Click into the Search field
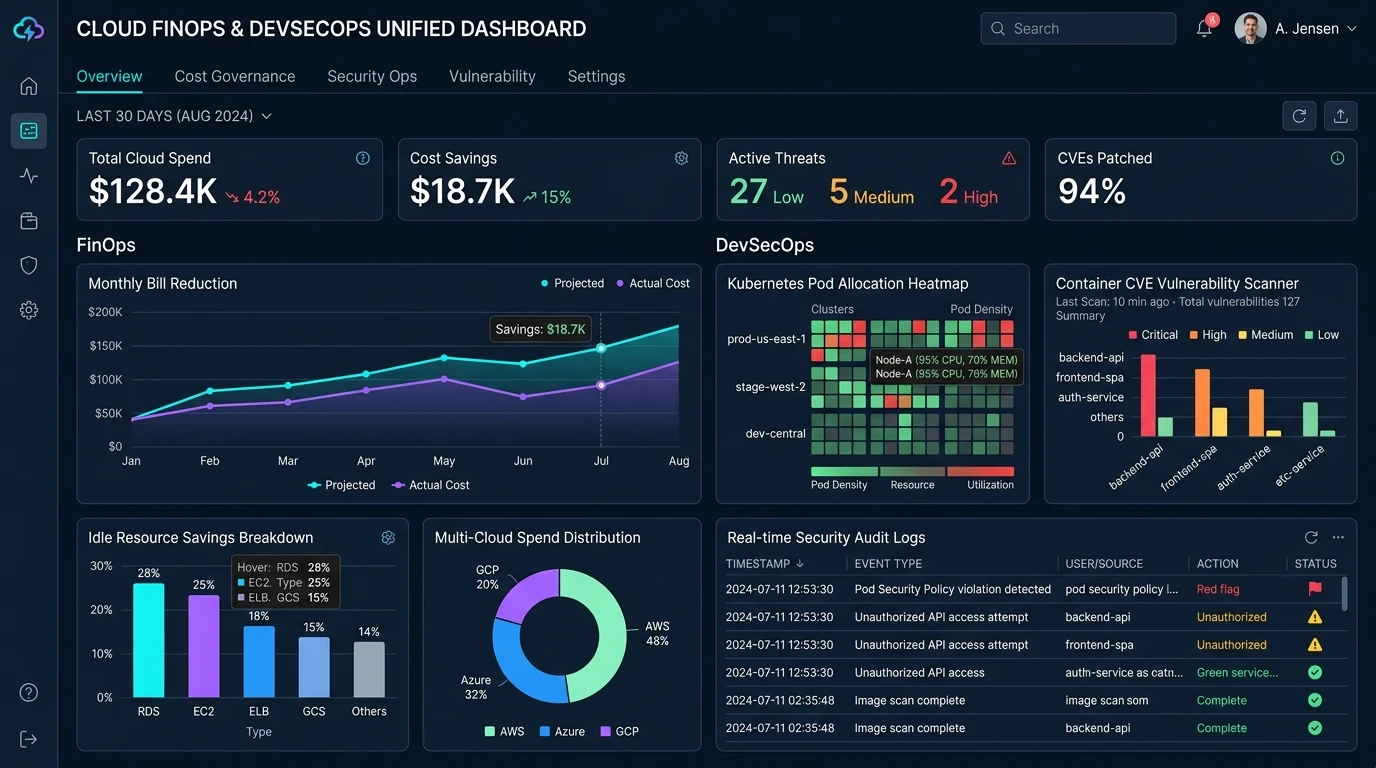 click(1078, 29)
